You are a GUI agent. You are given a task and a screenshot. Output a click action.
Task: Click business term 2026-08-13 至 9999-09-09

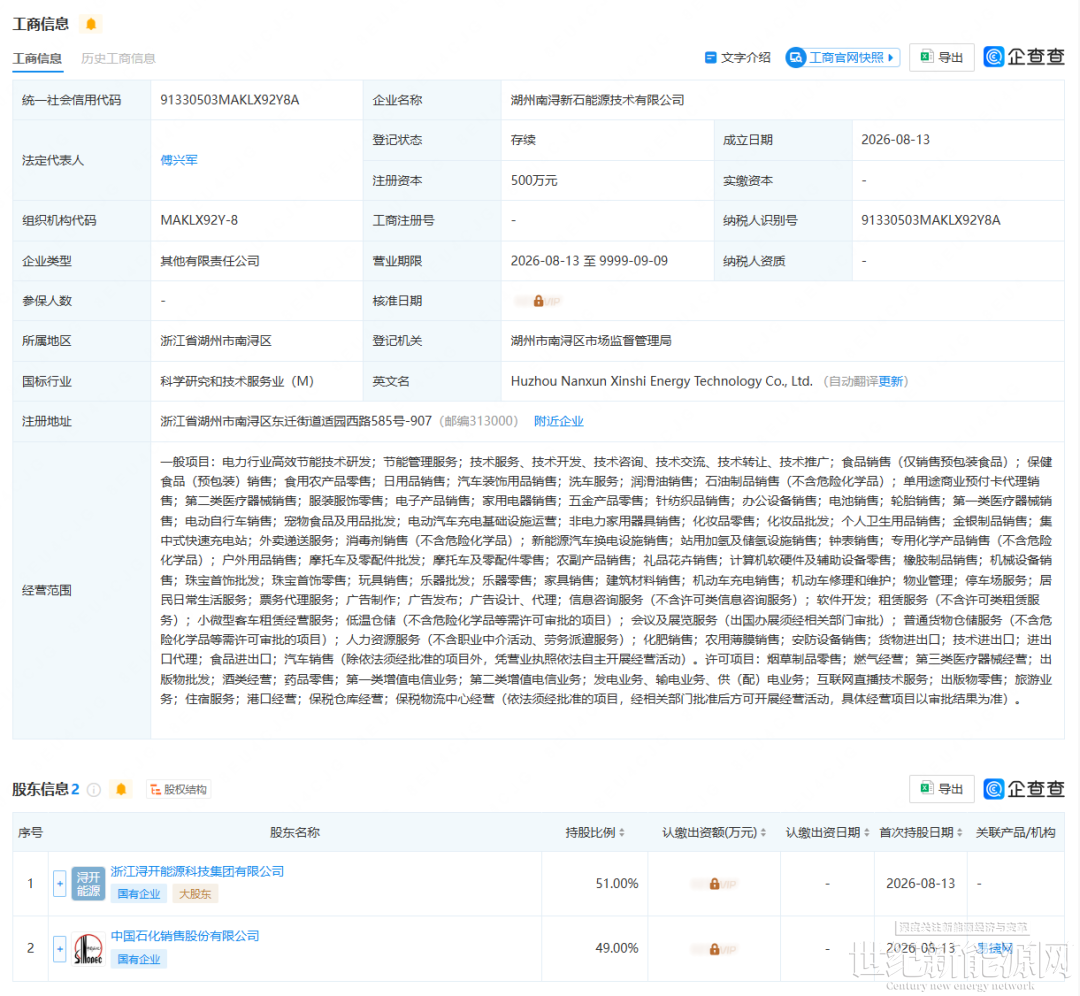[x=589, y=261]
